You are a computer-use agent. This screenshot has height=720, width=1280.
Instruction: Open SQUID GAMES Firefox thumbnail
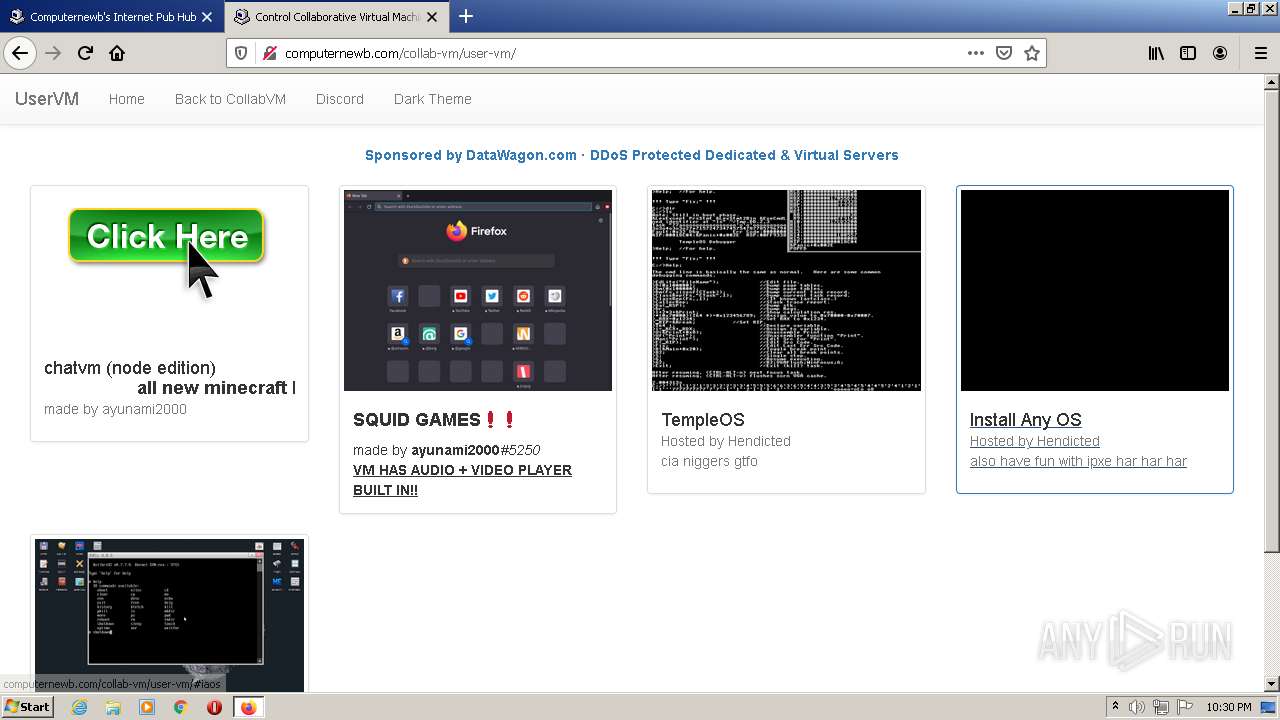coord(478,290)
